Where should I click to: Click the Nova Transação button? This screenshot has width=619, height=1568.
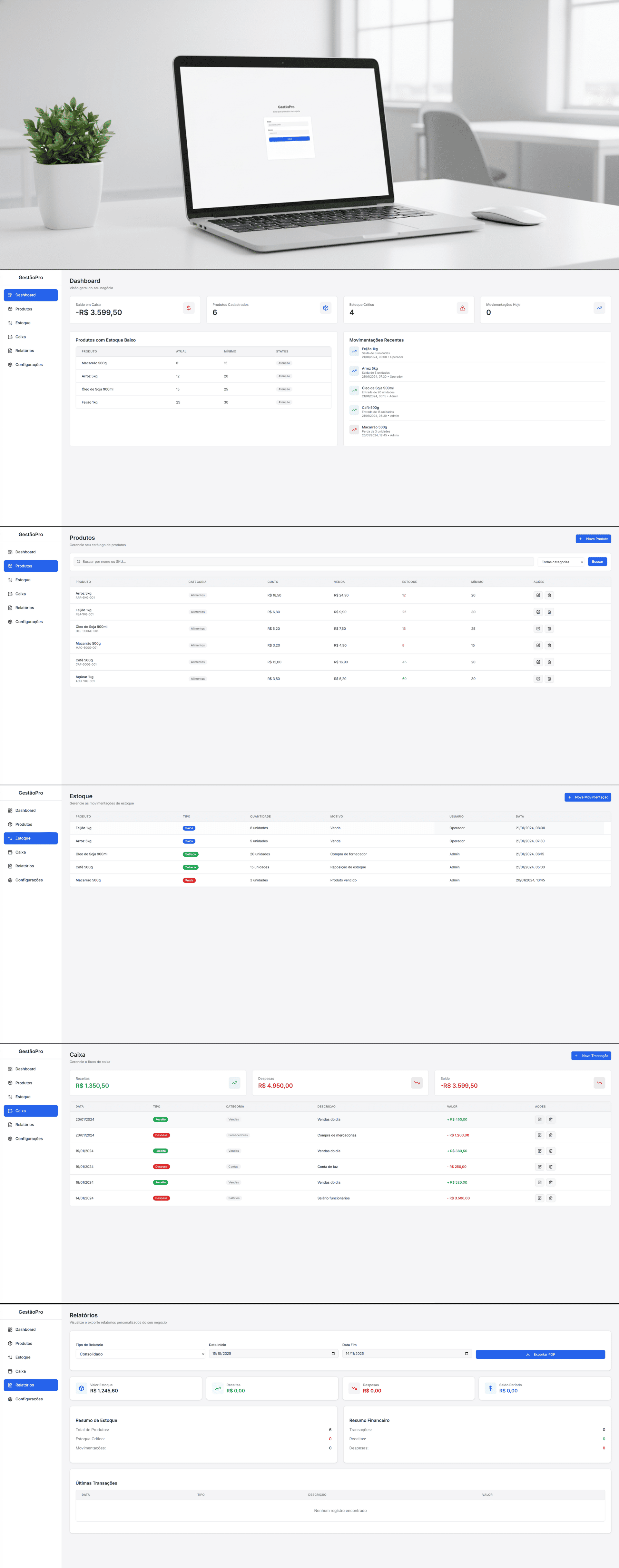click(591, 1055)
